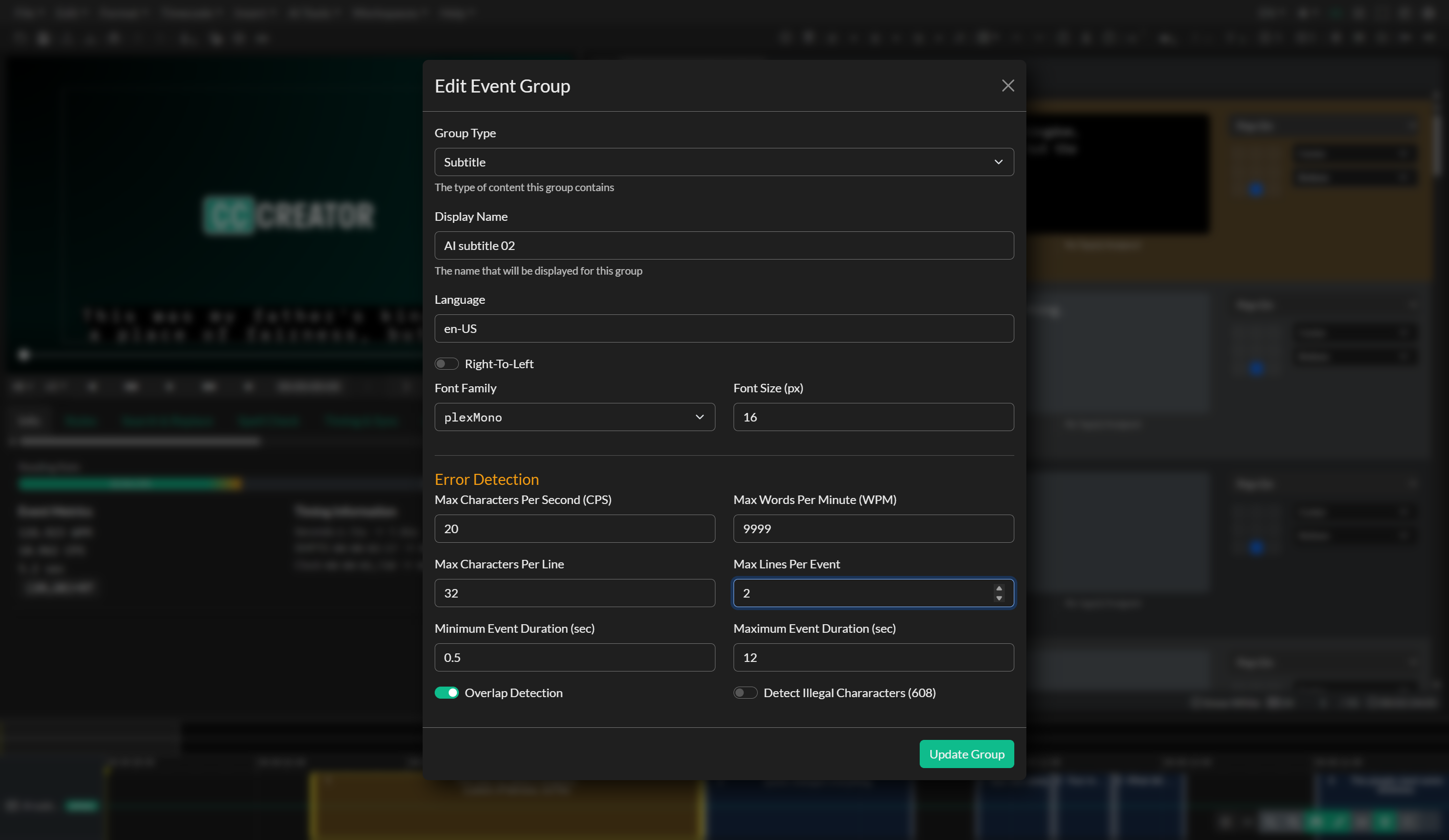Enable Detect Illegal Characters toggle
Screen dimensions: 1449x840
coord(745,693)
